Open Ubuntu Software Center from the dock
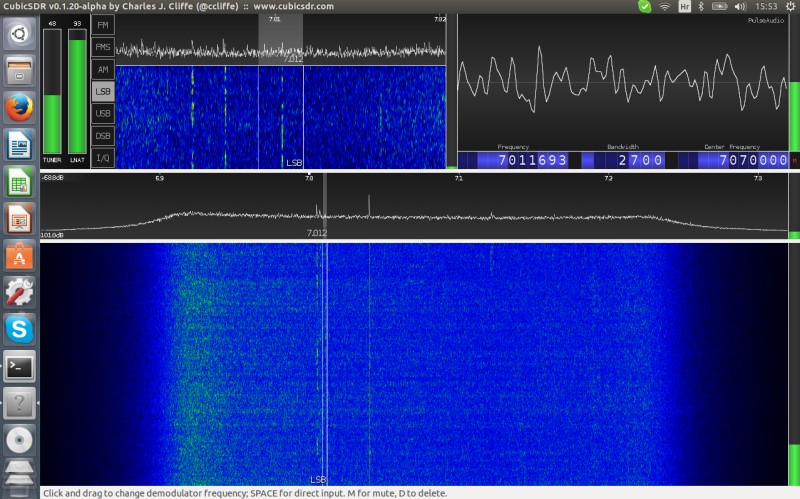The width and height of the screenshot is (800, 499). 19,255
